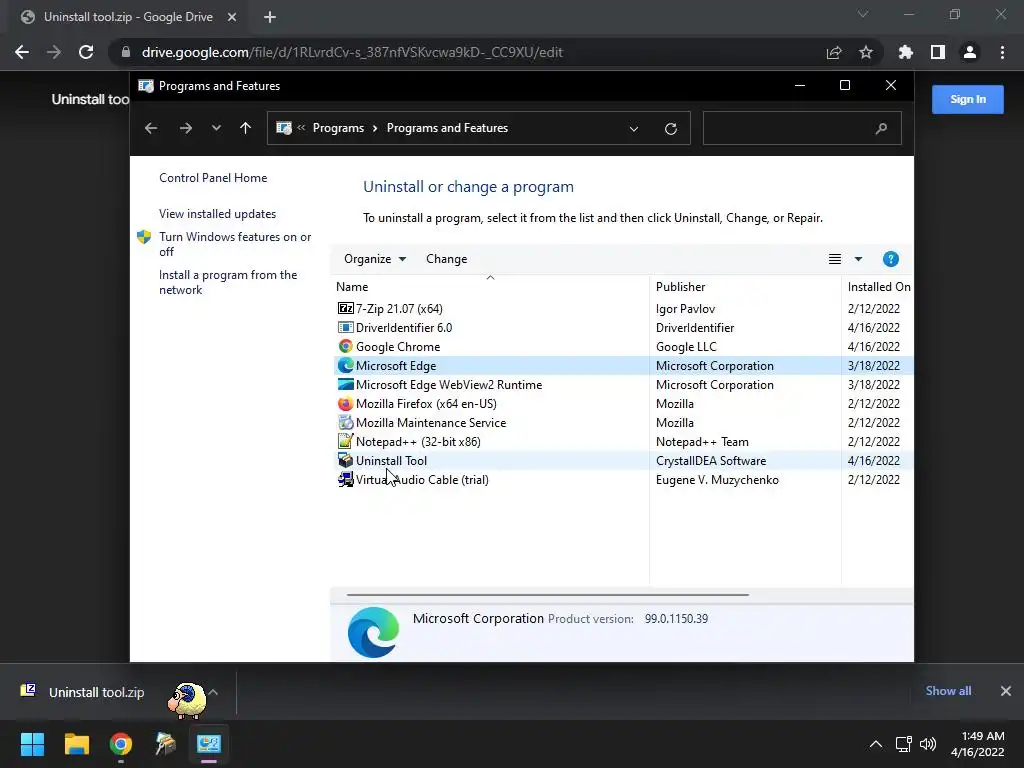The image size is (1024, 768).
Task: Open Control Panel Home link
Action: (213, 178)
